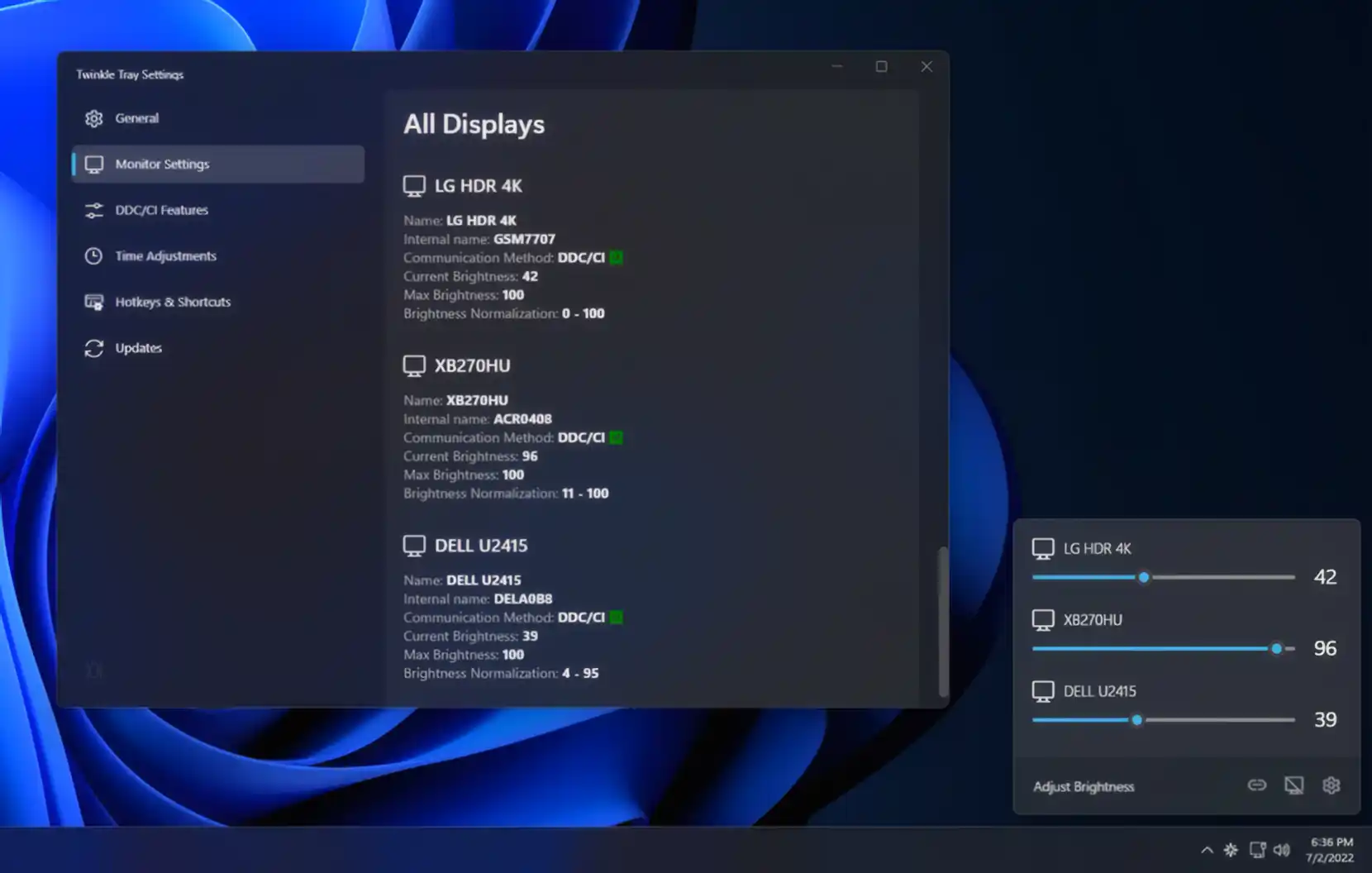Open network status in system tray
The width and height of the screenshot is (1372, 873).
point(1257,850)
